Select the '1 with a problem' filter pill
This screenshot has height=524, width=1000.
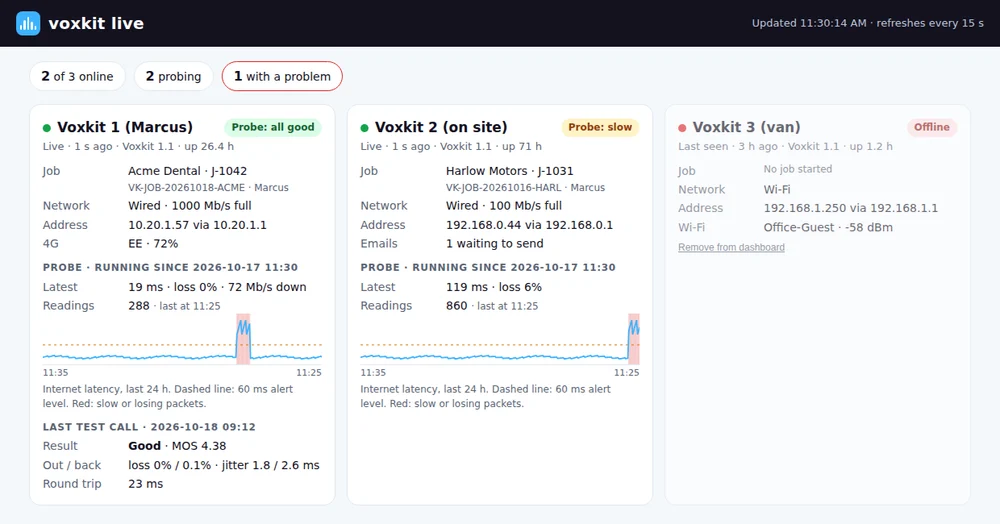tap(282, 76)
